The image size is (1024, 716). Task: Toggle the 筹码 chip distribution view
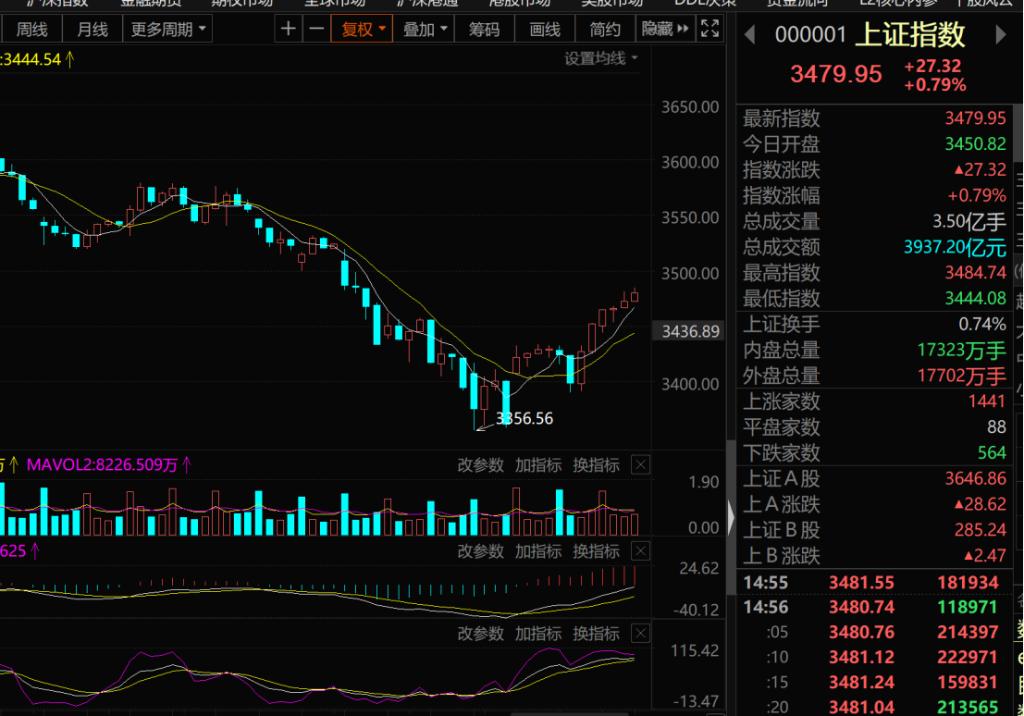484,29
